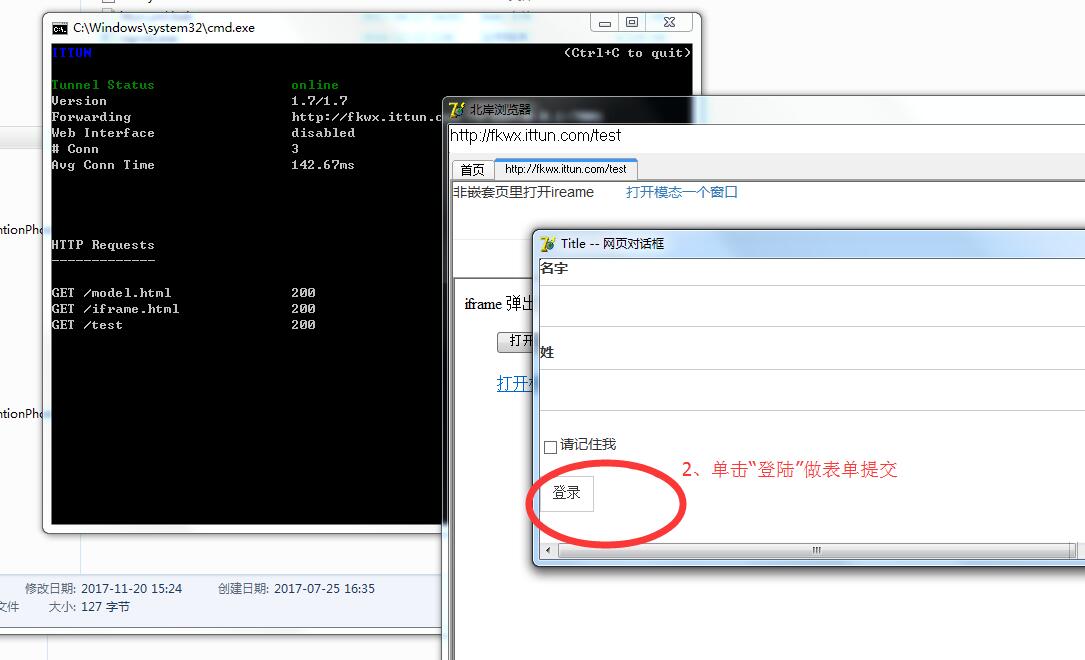Viewport: 1085px width, 660px height.
Task: Click the dialog horizontal scrollbar left arrow
Action: tap(548, 551)
